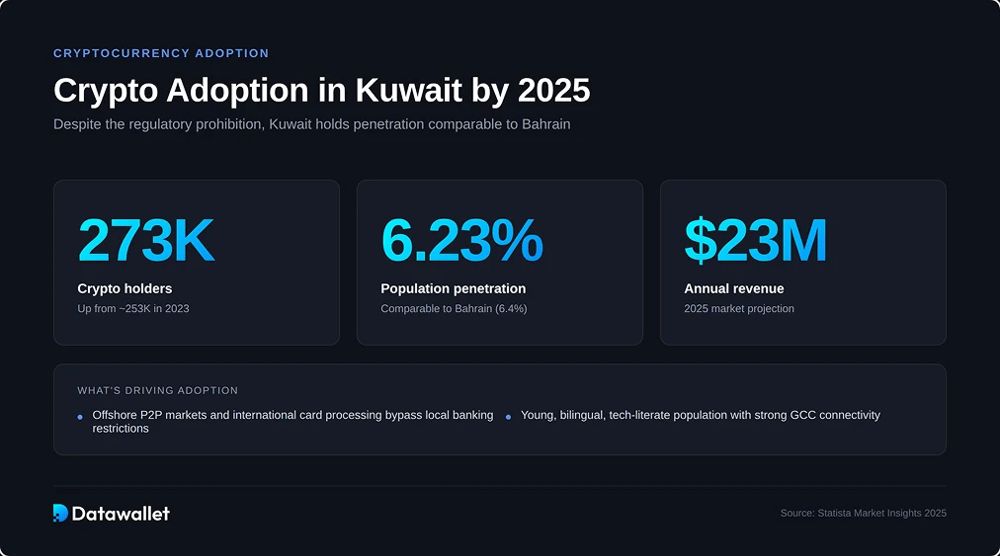Image resolution: width=1000 pixels, height=556 pixels.
Task: Click the Crypto holders label
Action: point(125,288)
